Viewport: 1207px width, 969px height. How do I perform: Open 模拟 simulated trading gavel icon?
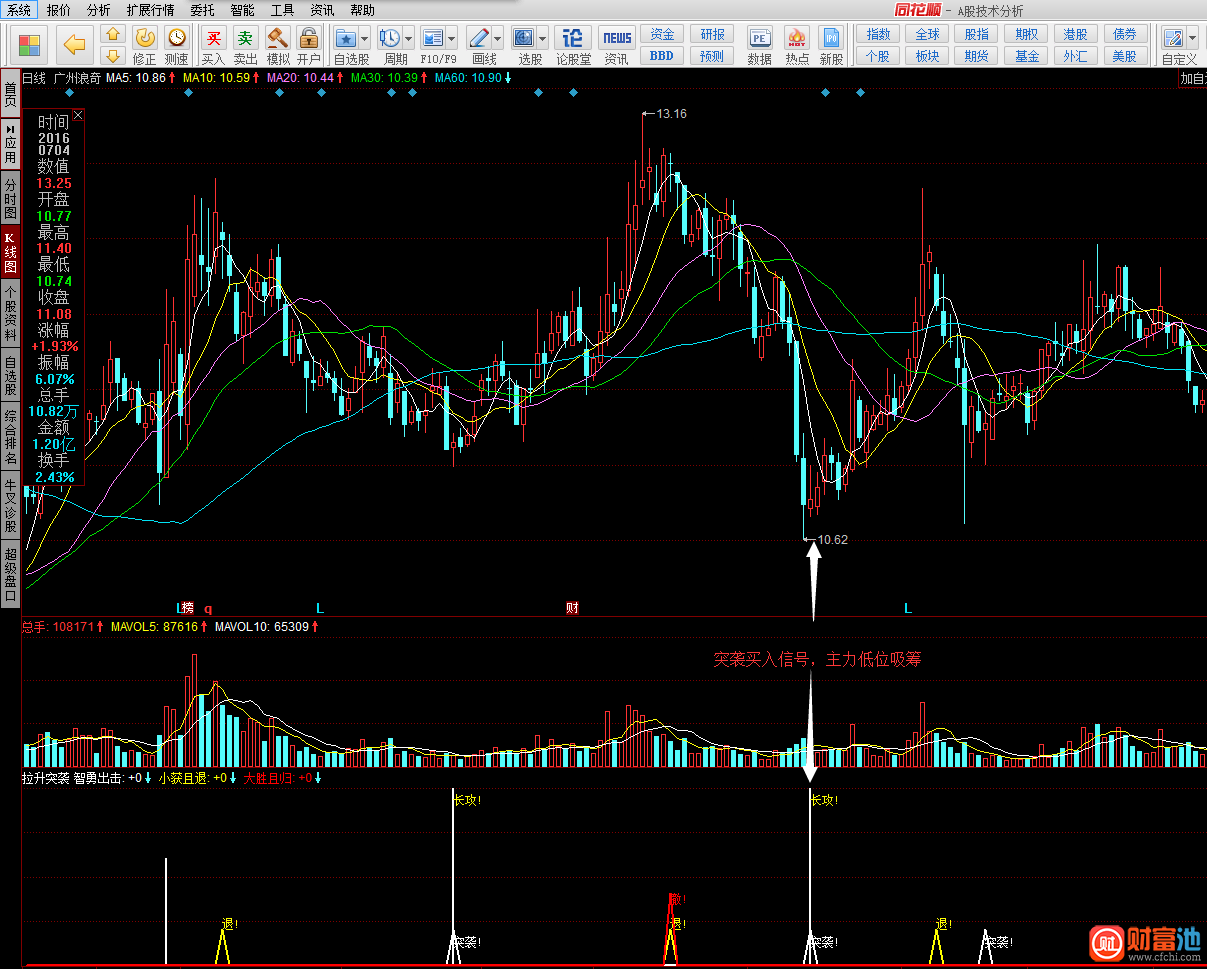[277, 38]
